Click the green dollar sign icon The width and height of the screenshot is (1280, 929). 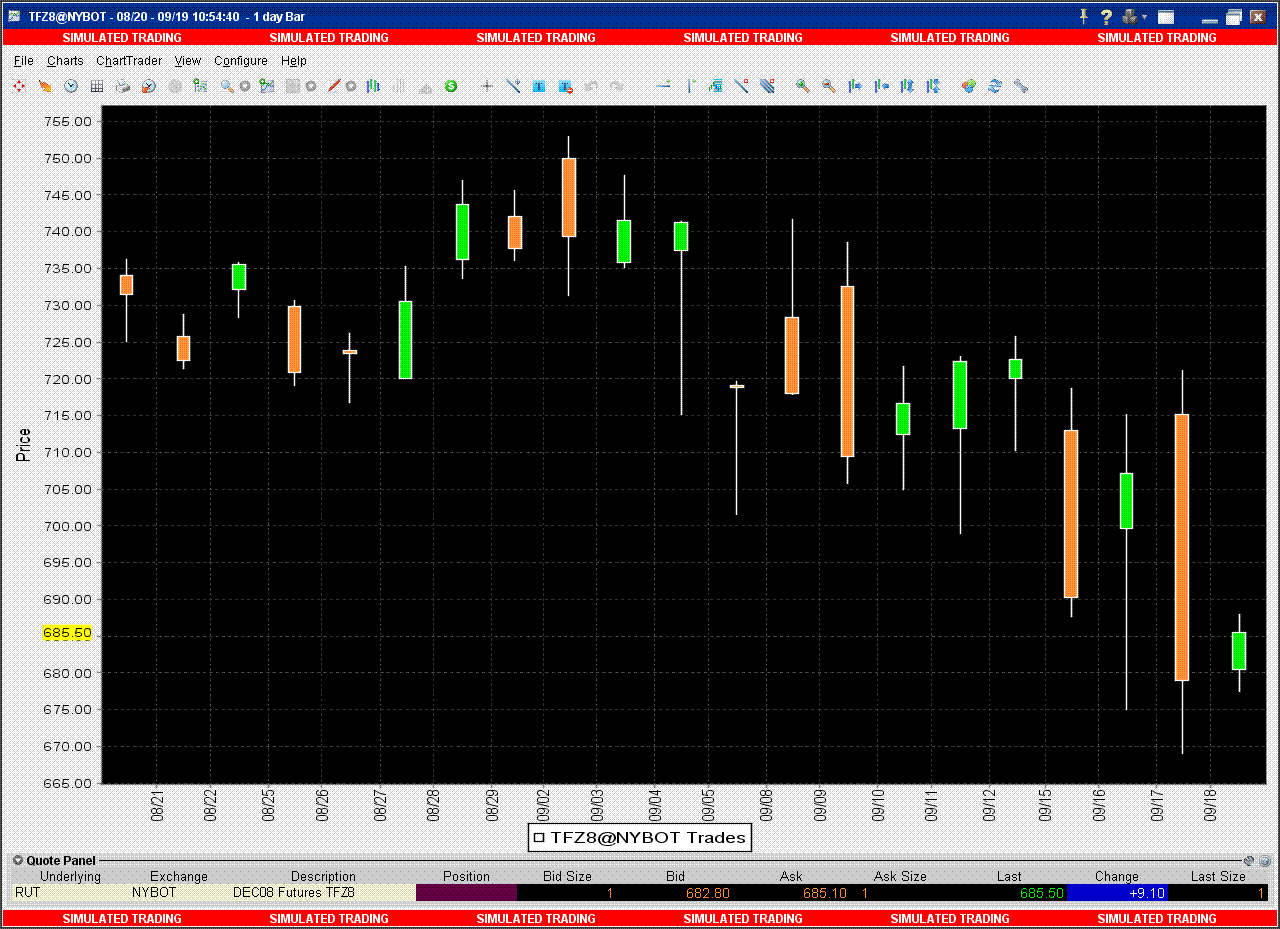451,87
